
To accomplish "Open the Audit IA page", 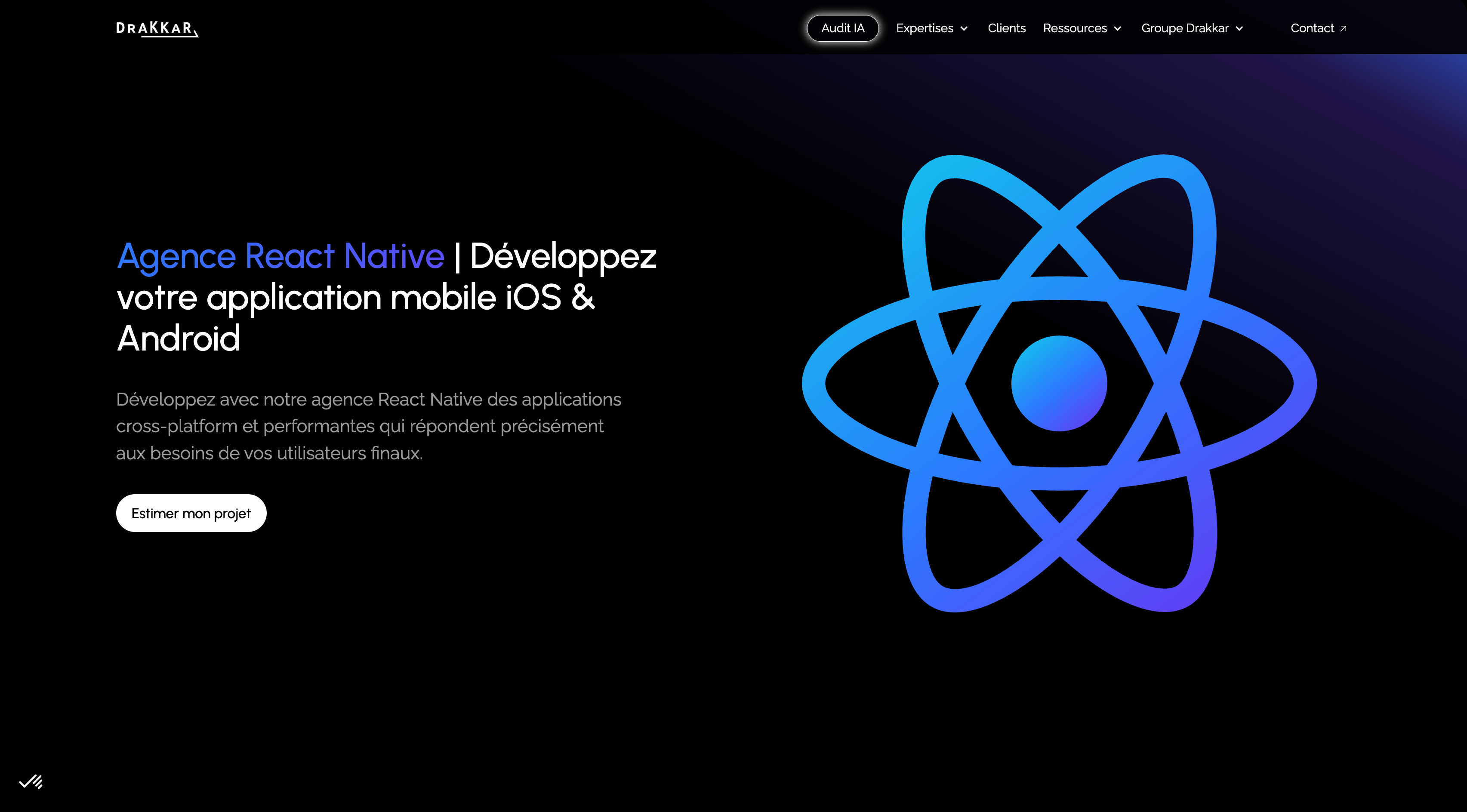I will [842, 28].
